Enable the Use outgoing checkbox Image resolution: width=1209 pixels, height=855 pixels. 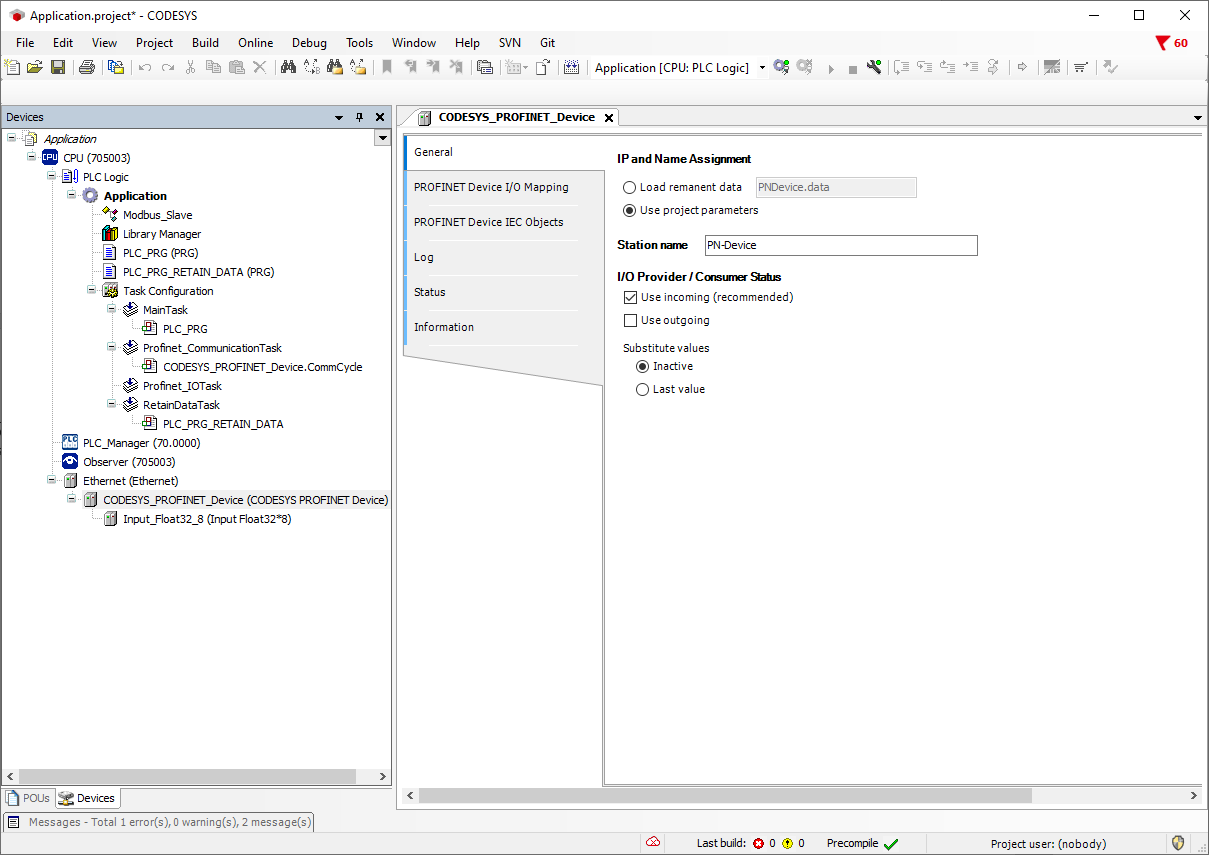630,320
